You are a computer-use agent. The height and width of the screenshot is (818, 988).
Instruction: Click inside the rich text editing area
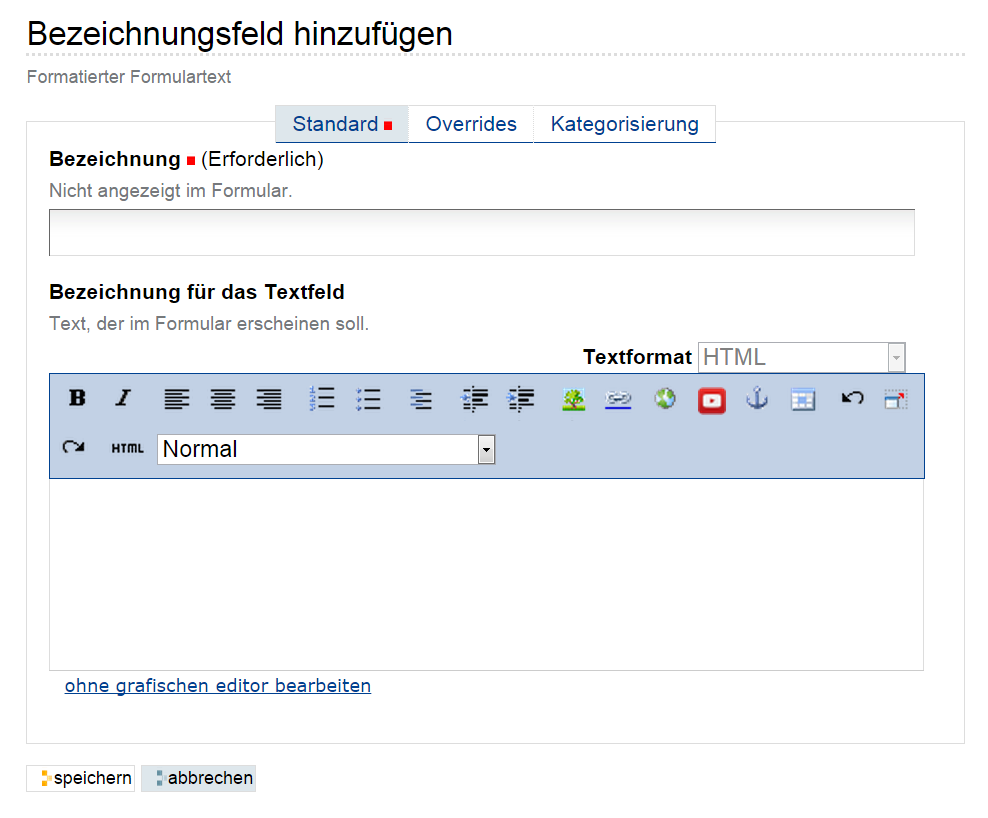(486, 574)
